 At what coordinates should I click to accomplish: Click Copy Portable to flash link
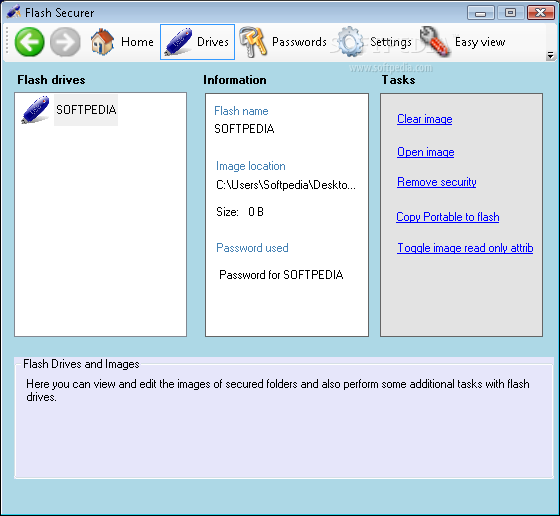448,217
